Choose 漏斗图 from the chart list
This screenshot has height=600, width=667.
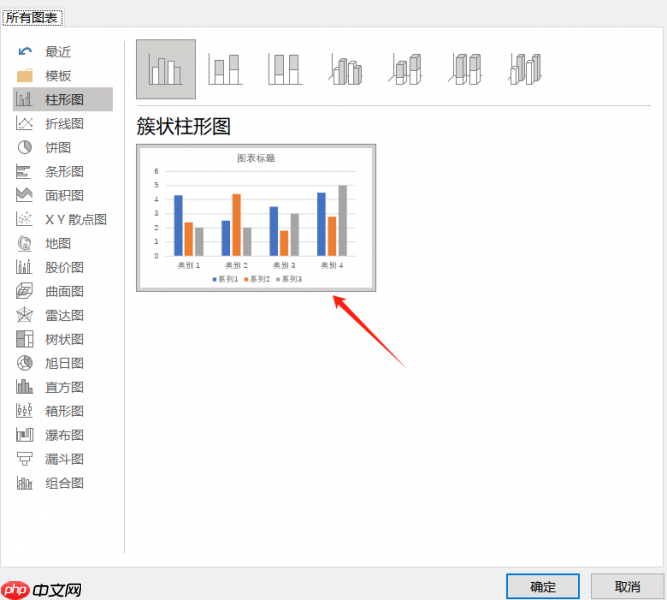(65, 459)
